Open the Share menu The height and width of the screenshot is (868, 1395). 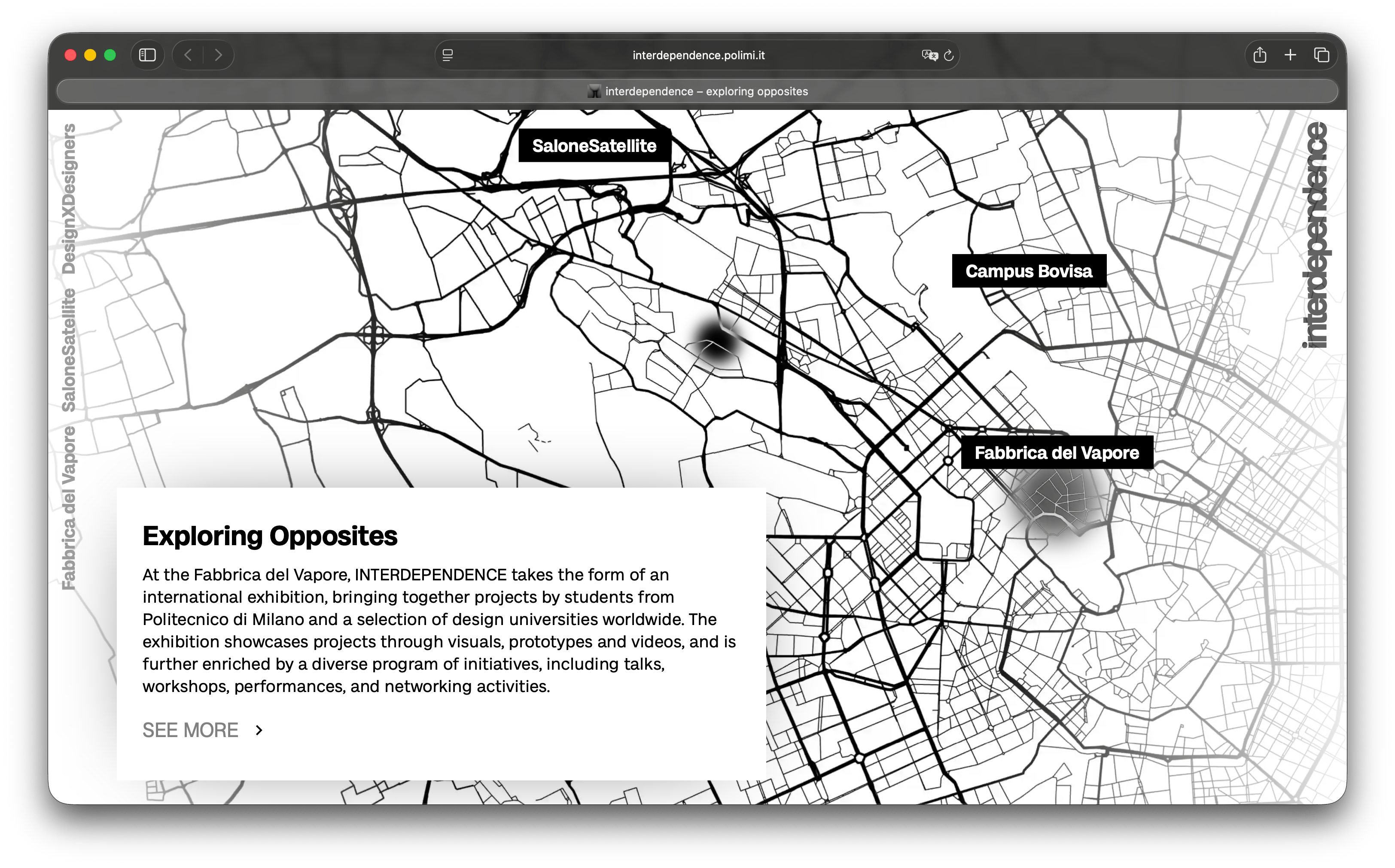click(x=1259, y=55)
